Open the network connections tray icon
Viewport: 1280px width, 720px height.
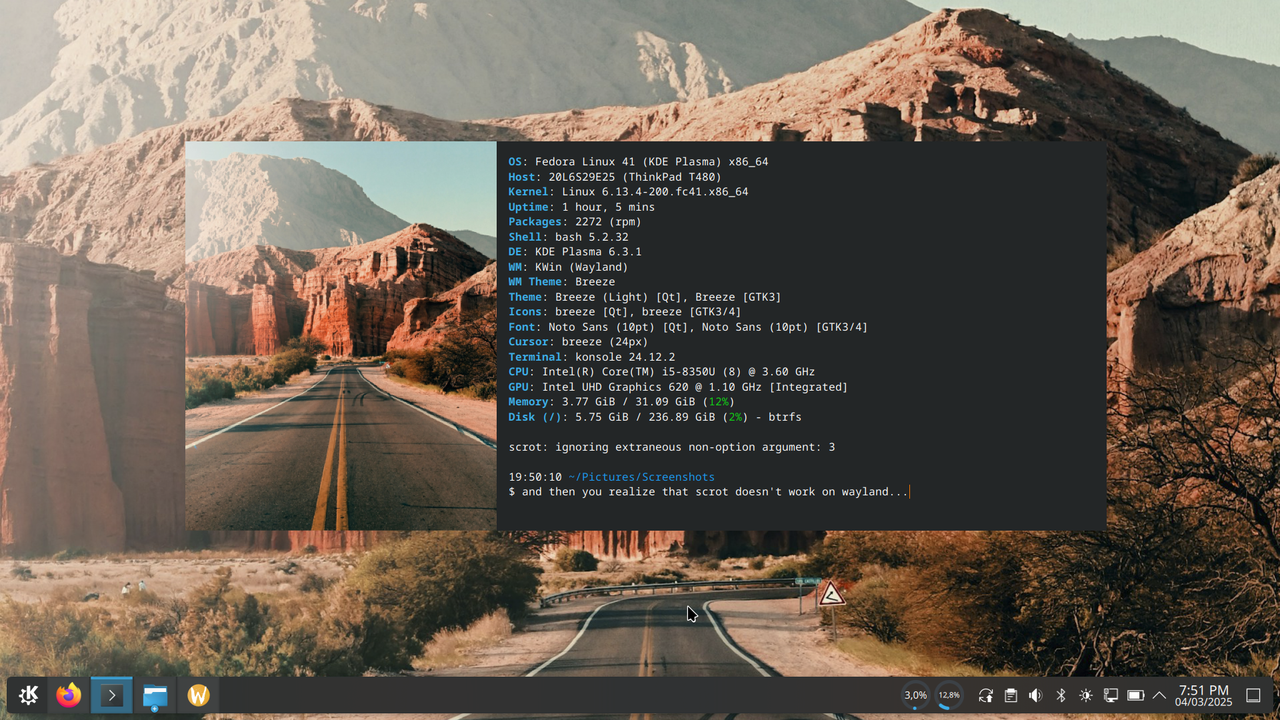point(1110,695)
